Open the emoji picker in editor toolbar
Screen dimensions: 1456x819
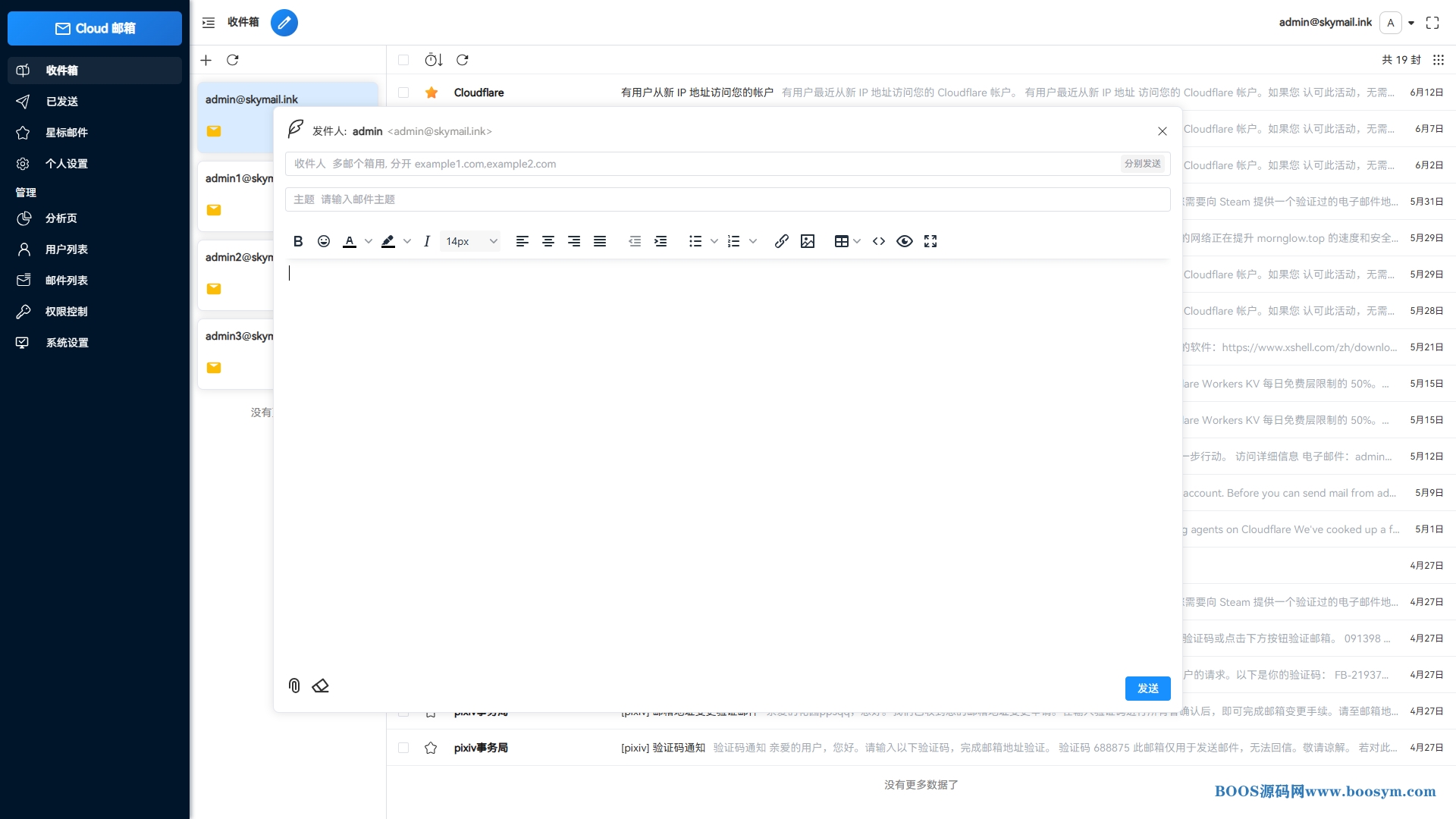click(324, 241)
